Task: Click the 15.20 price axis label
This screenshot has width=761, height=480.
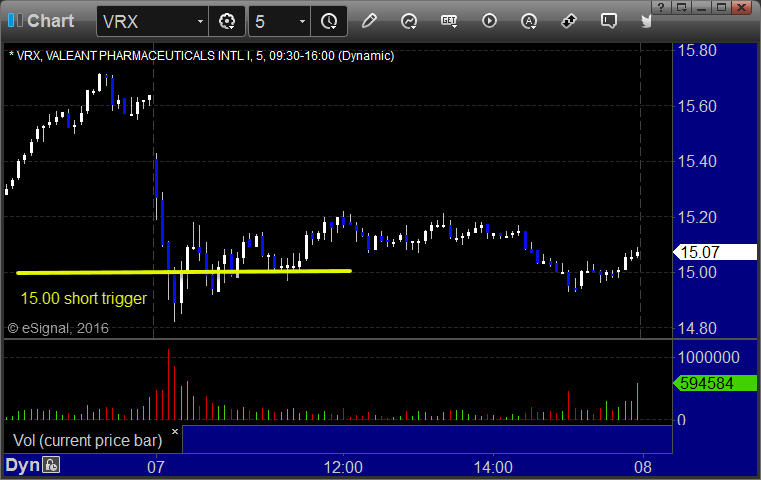Action: [x=697, y=217]
